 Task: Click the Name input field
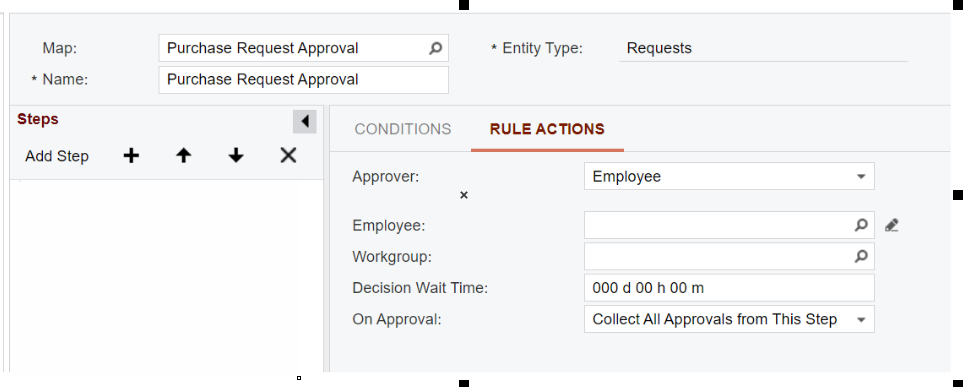click(x=303, y=80)
